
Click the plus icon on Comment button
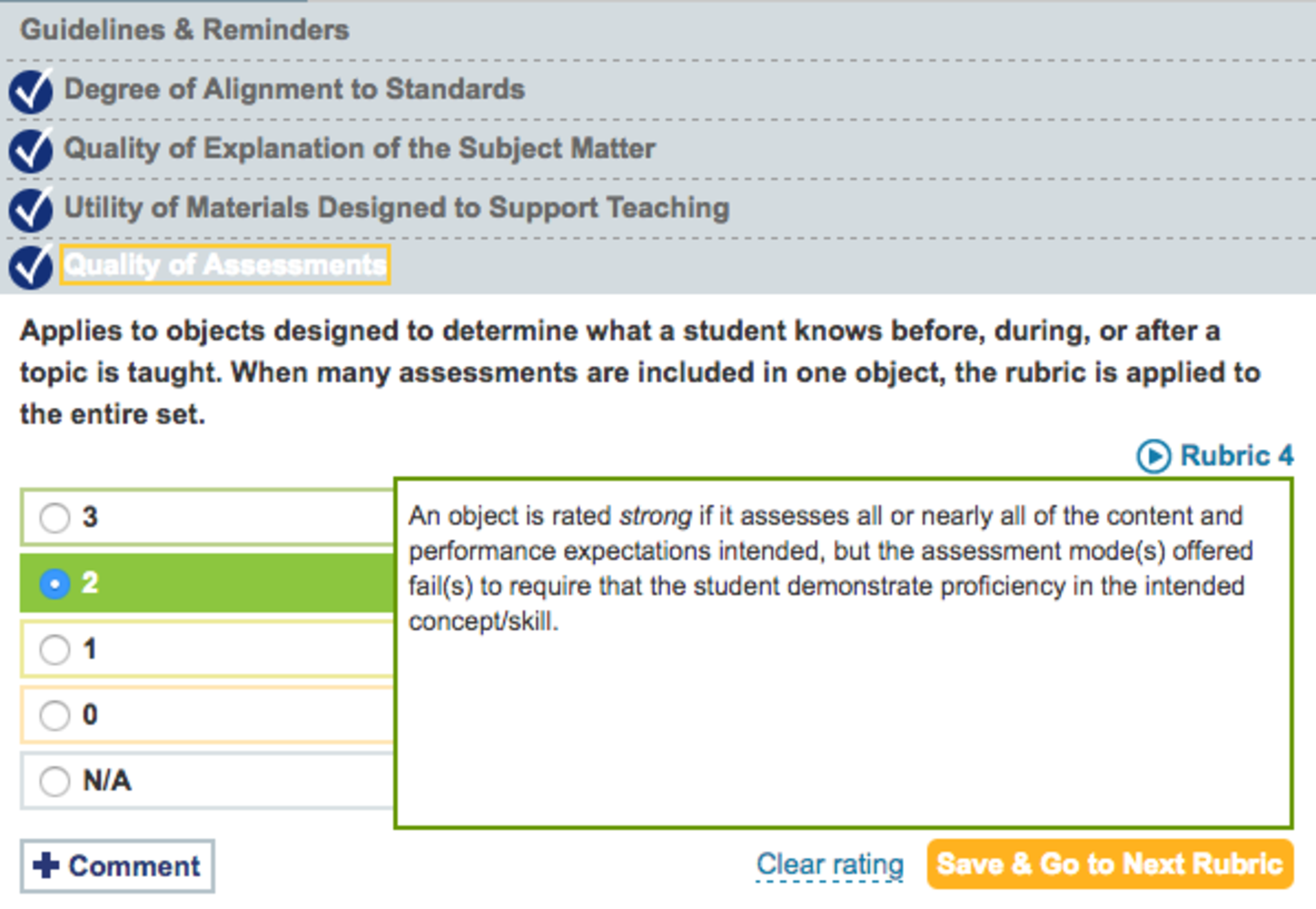(x=46, y=865)
